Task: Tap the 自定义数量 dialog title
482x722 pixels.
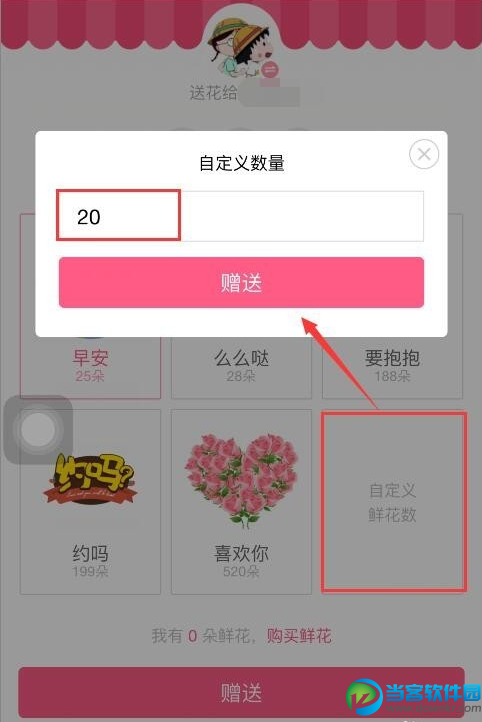Action: coord(242,163)
